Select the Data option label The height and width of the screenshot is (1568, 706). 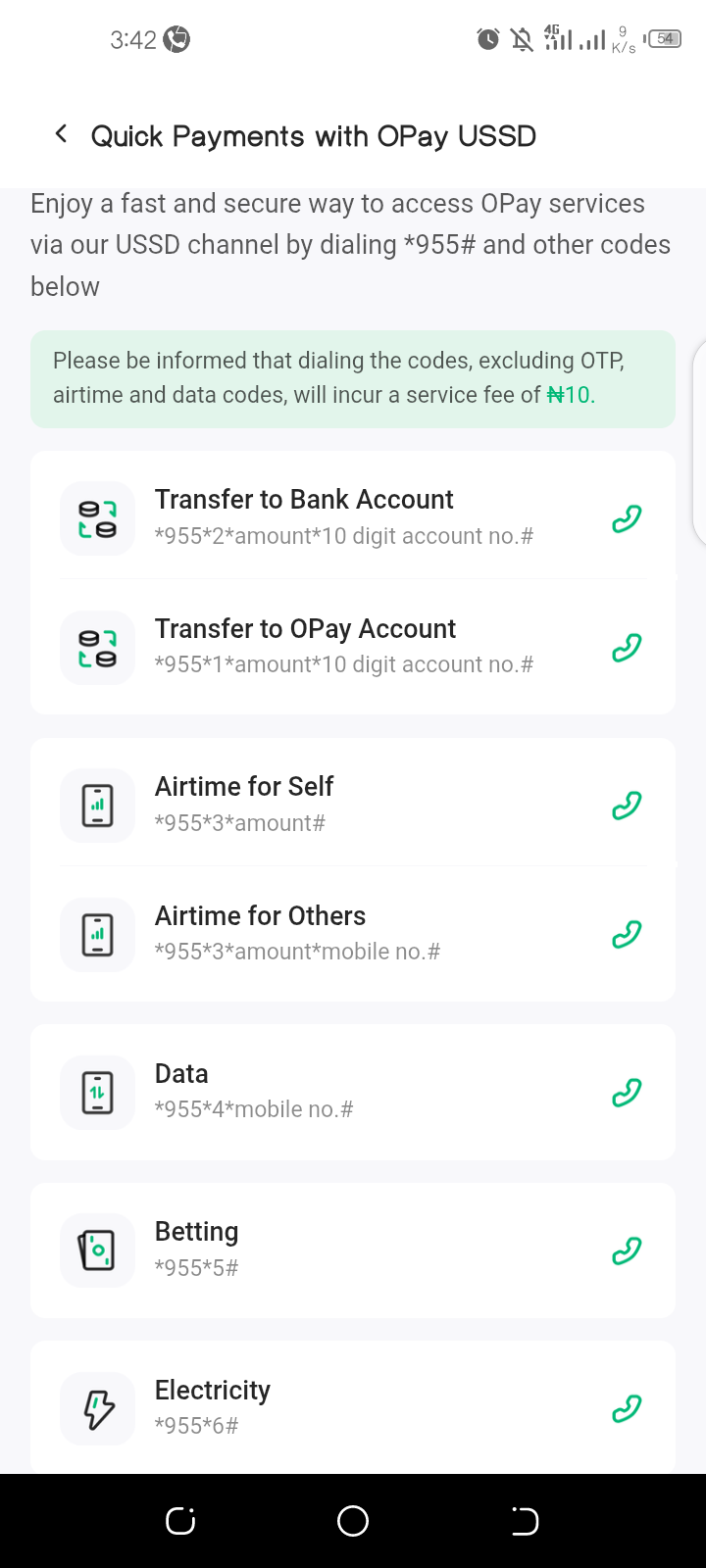coord(181,1073)
